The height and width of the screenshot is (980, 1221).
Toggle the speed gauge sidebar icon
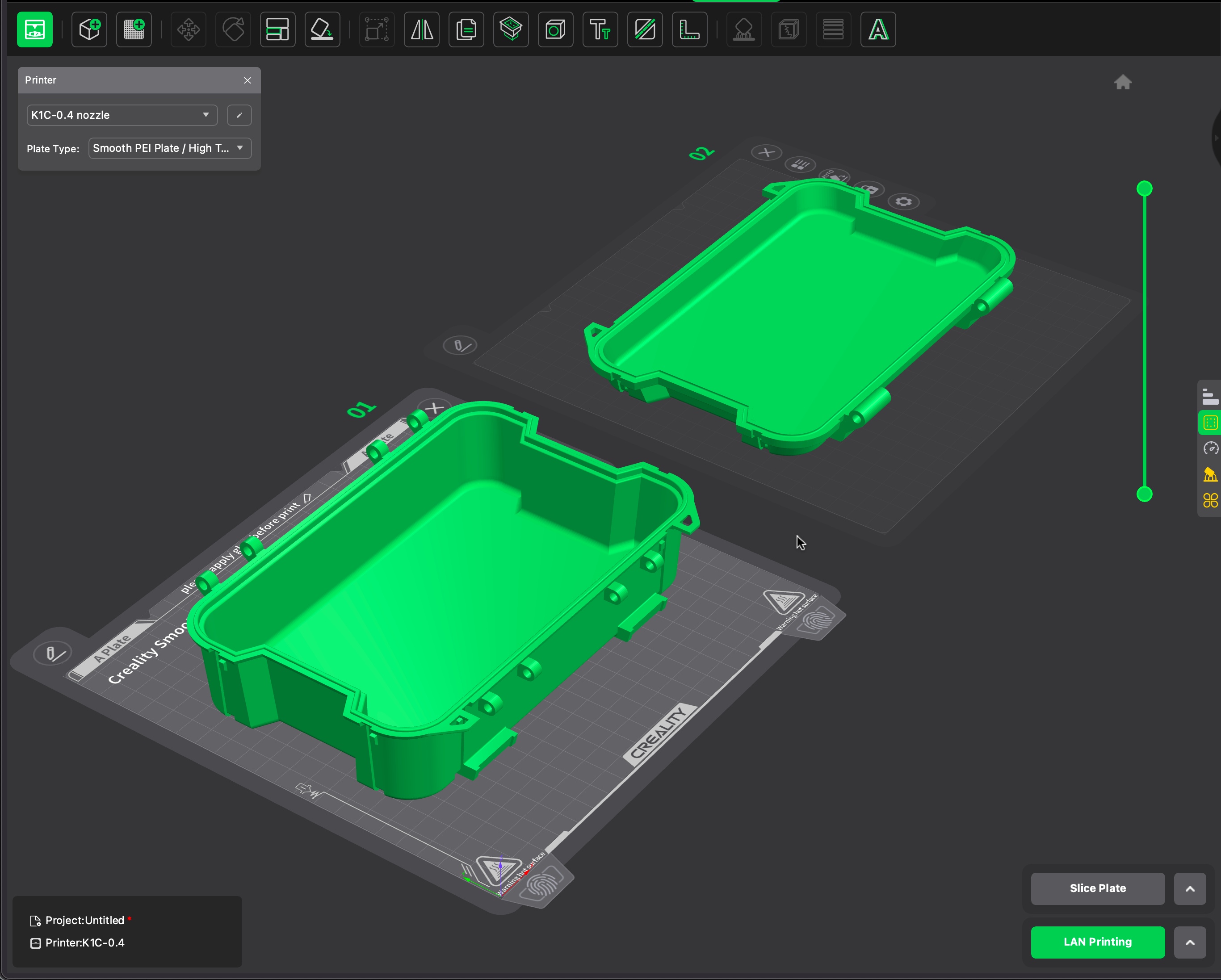click(1210, 448)
